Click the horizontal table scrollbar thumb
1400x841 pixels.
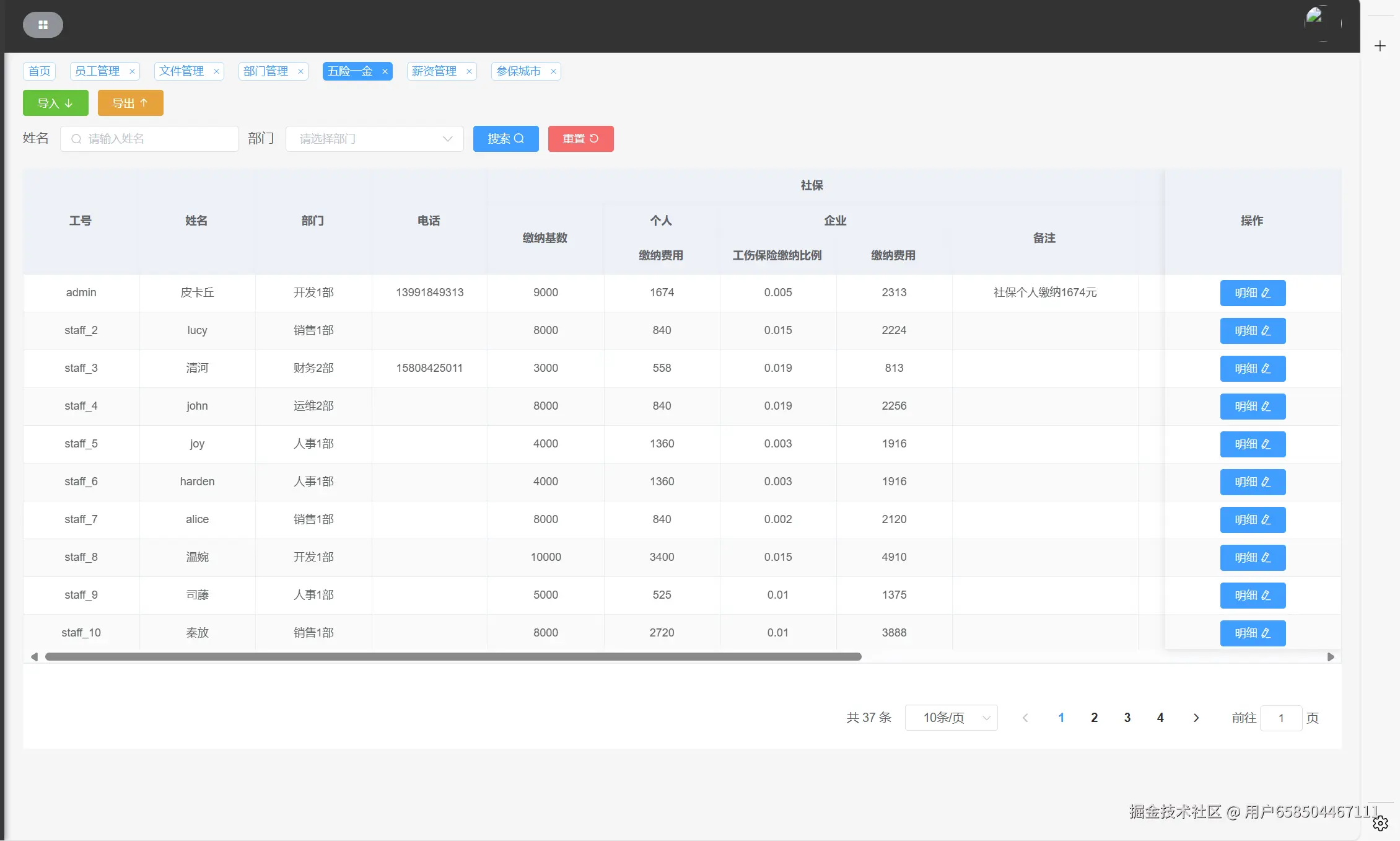453,656
